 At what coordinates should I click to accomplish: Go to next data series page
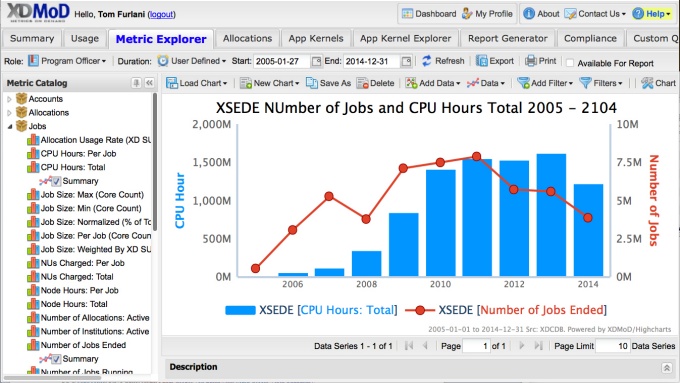point(522,346)
